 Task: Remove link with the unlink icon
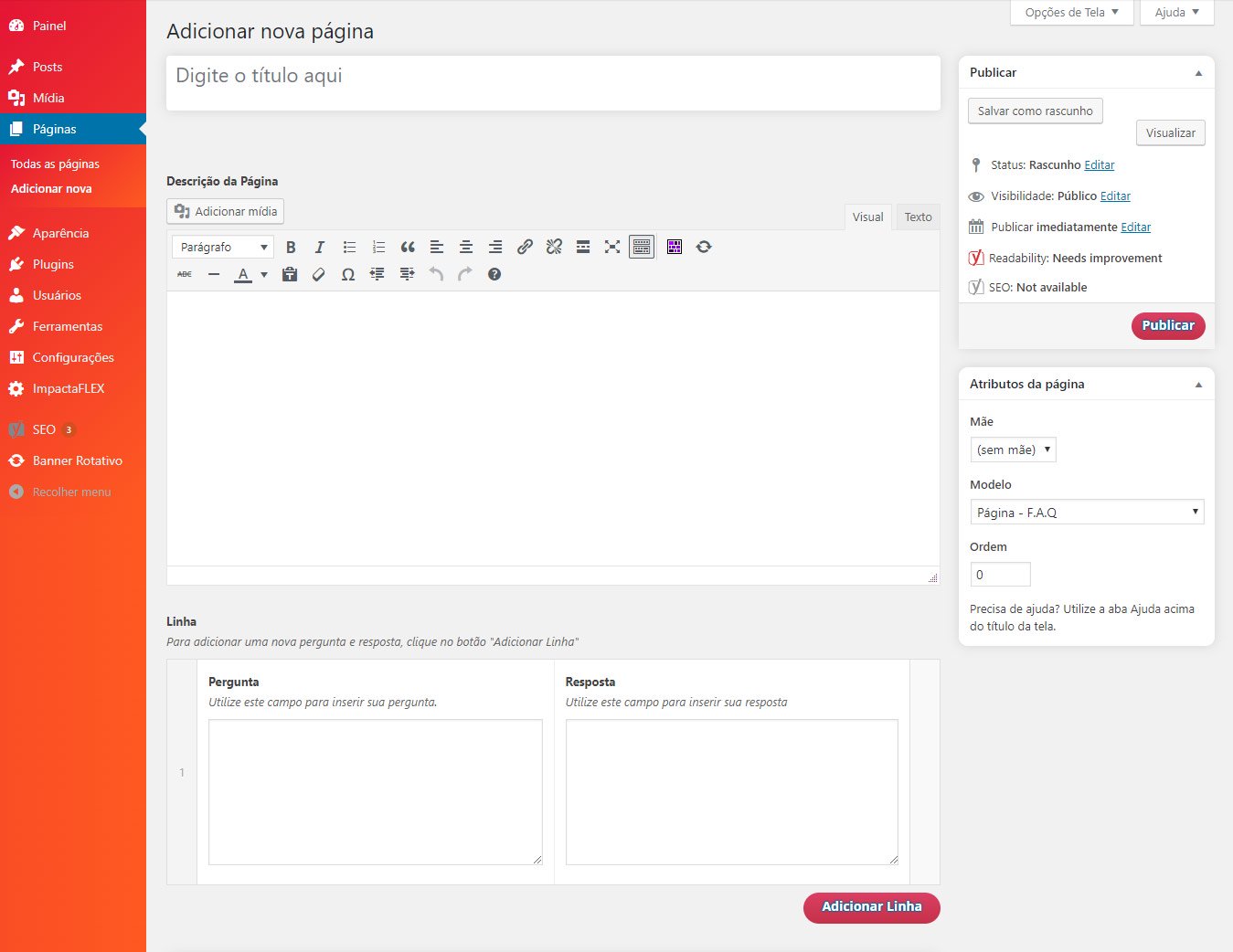554,247
